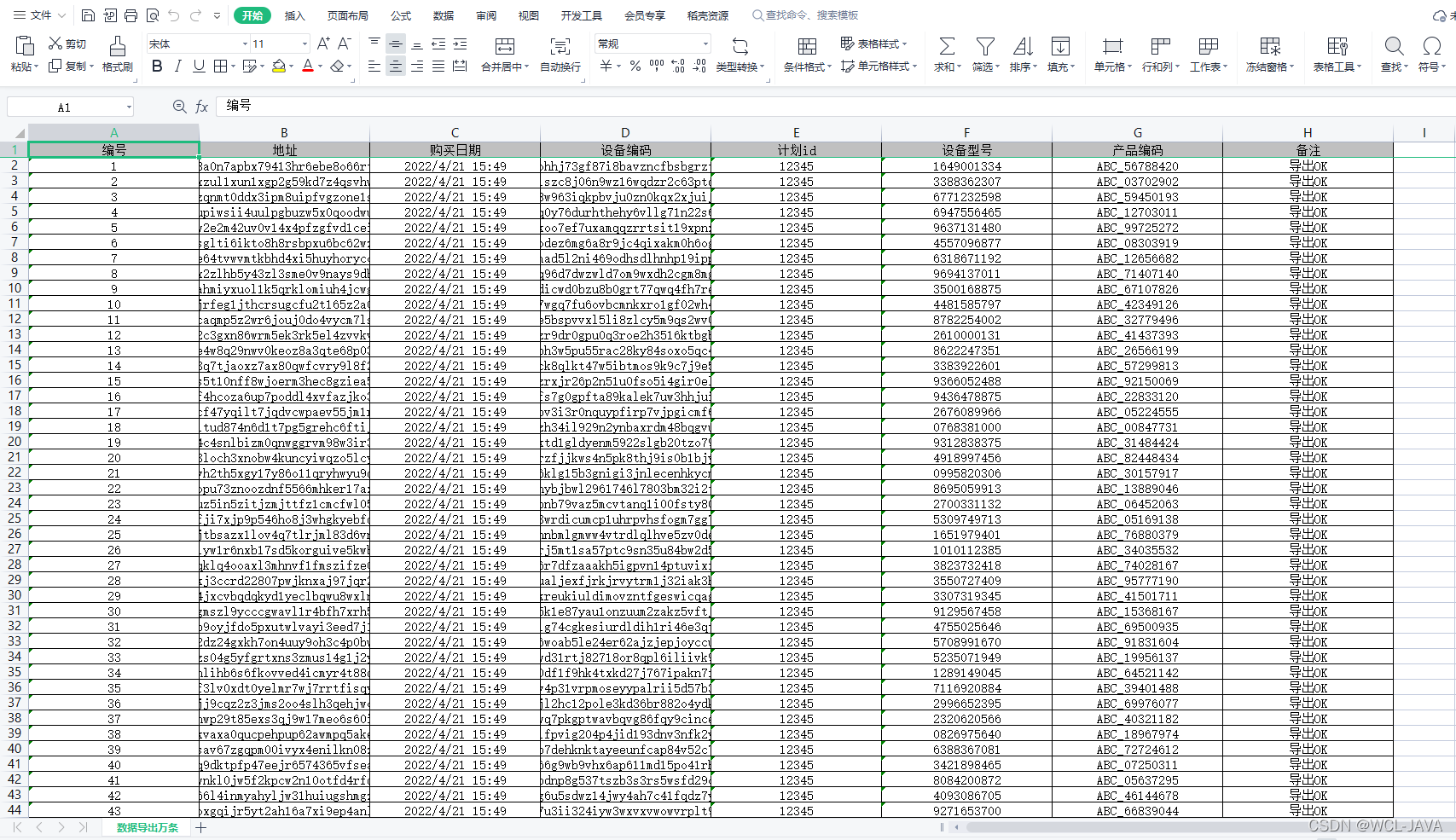Click the Symbol (符号) omega icon
The width and height of the screenshot is (1456, 840).
[1432, 46]
